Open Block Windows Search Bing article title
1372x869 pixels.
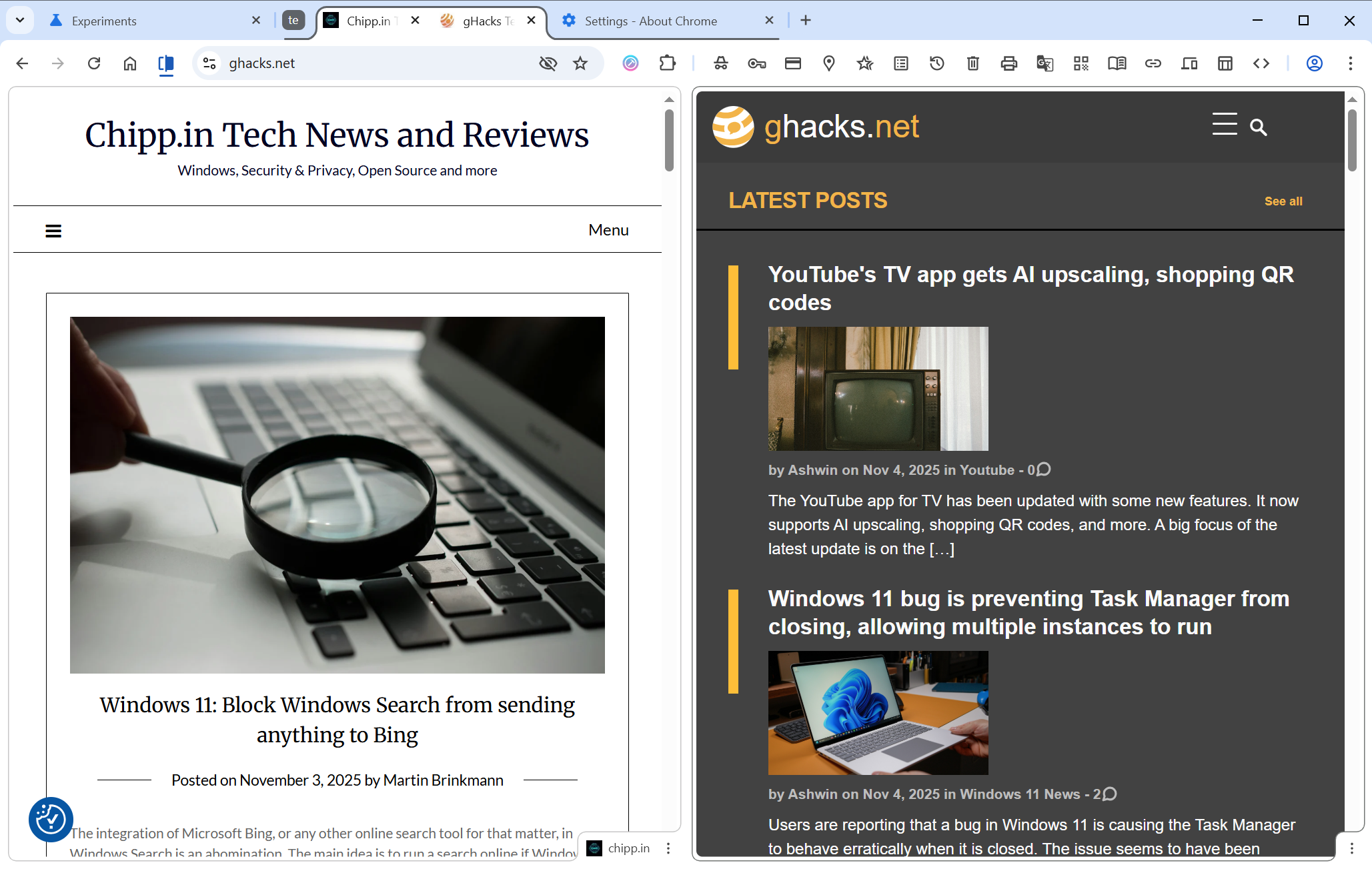(x=337, y=720)
